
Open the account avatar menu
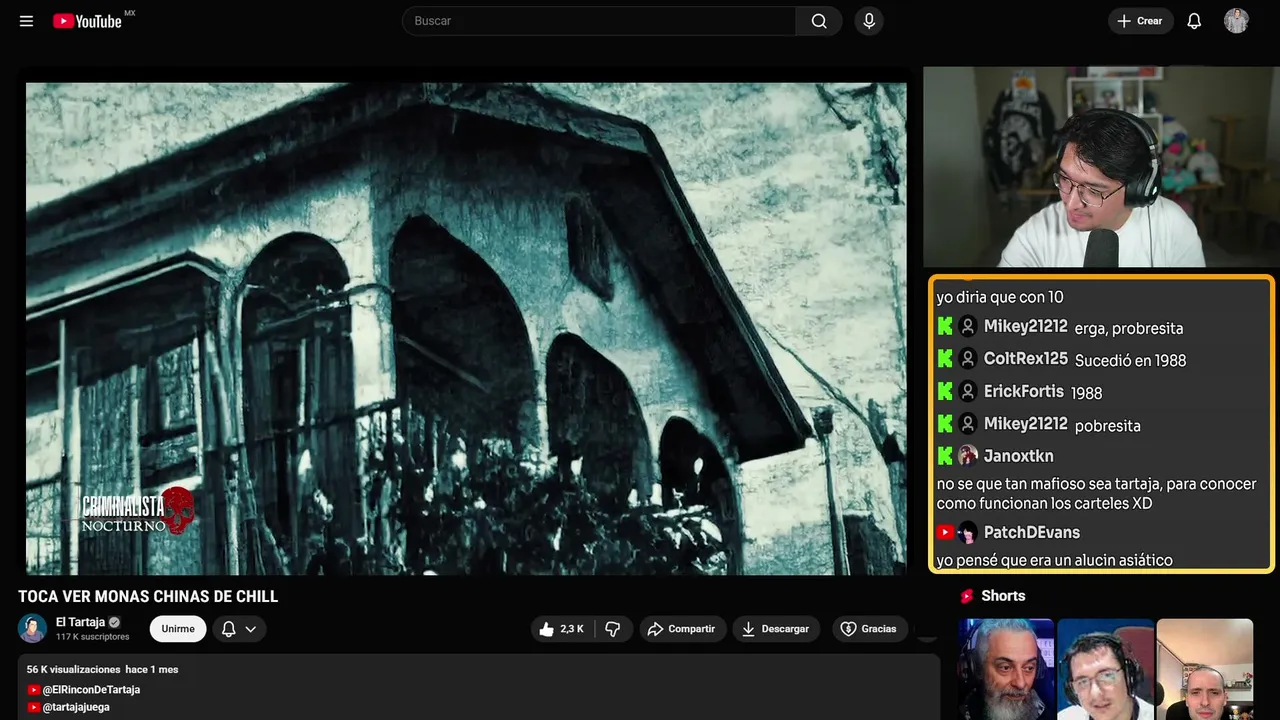(1236, 21)
